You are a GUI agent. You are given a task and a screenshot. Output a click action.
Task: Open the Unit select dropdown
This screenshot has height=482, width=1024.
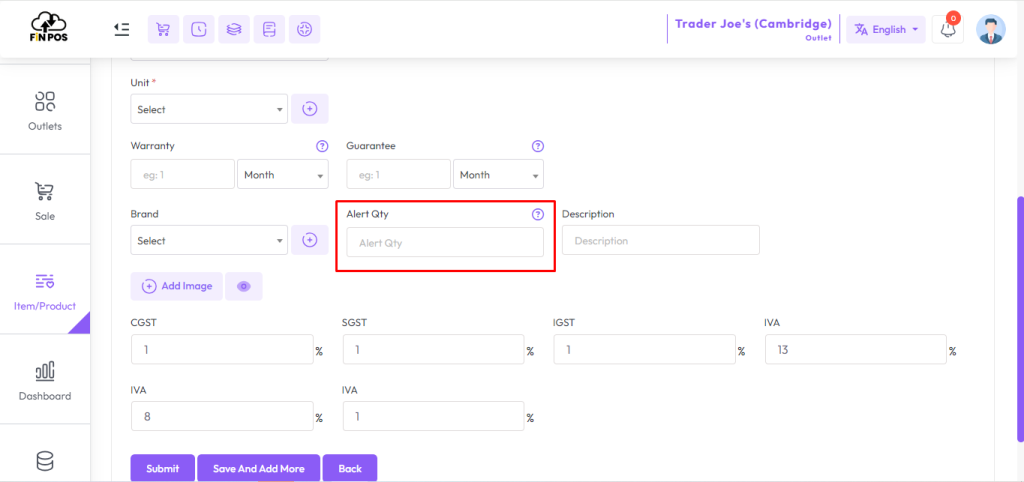click(209, 109)
